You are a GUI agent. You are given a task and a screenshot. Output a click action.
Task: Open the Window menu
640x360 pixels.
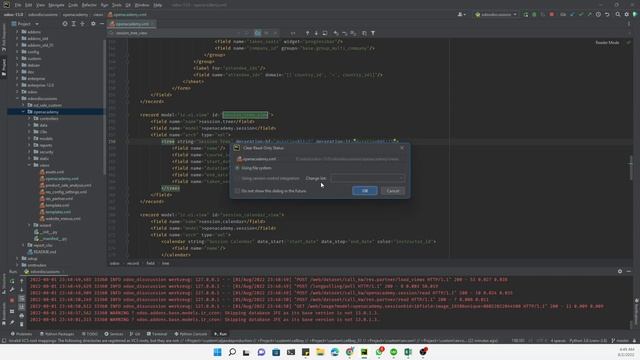142,5
